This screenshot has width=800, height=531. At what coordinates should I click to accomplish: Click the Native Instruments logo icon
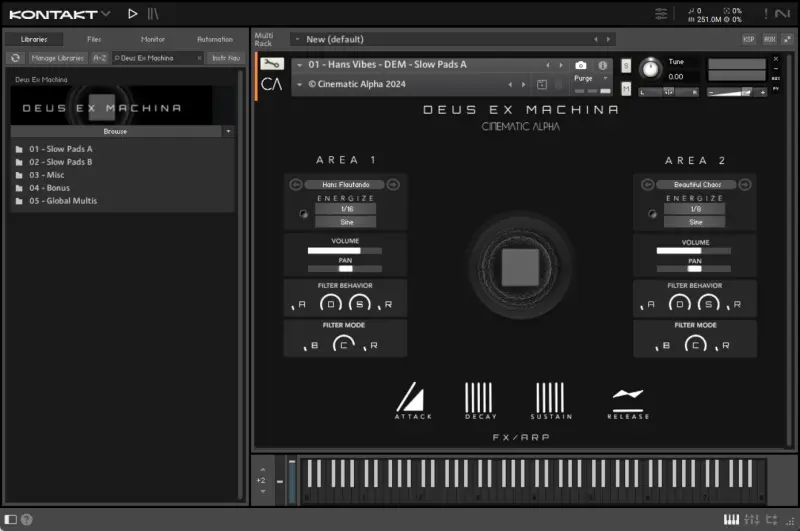(x=783, y=14)
